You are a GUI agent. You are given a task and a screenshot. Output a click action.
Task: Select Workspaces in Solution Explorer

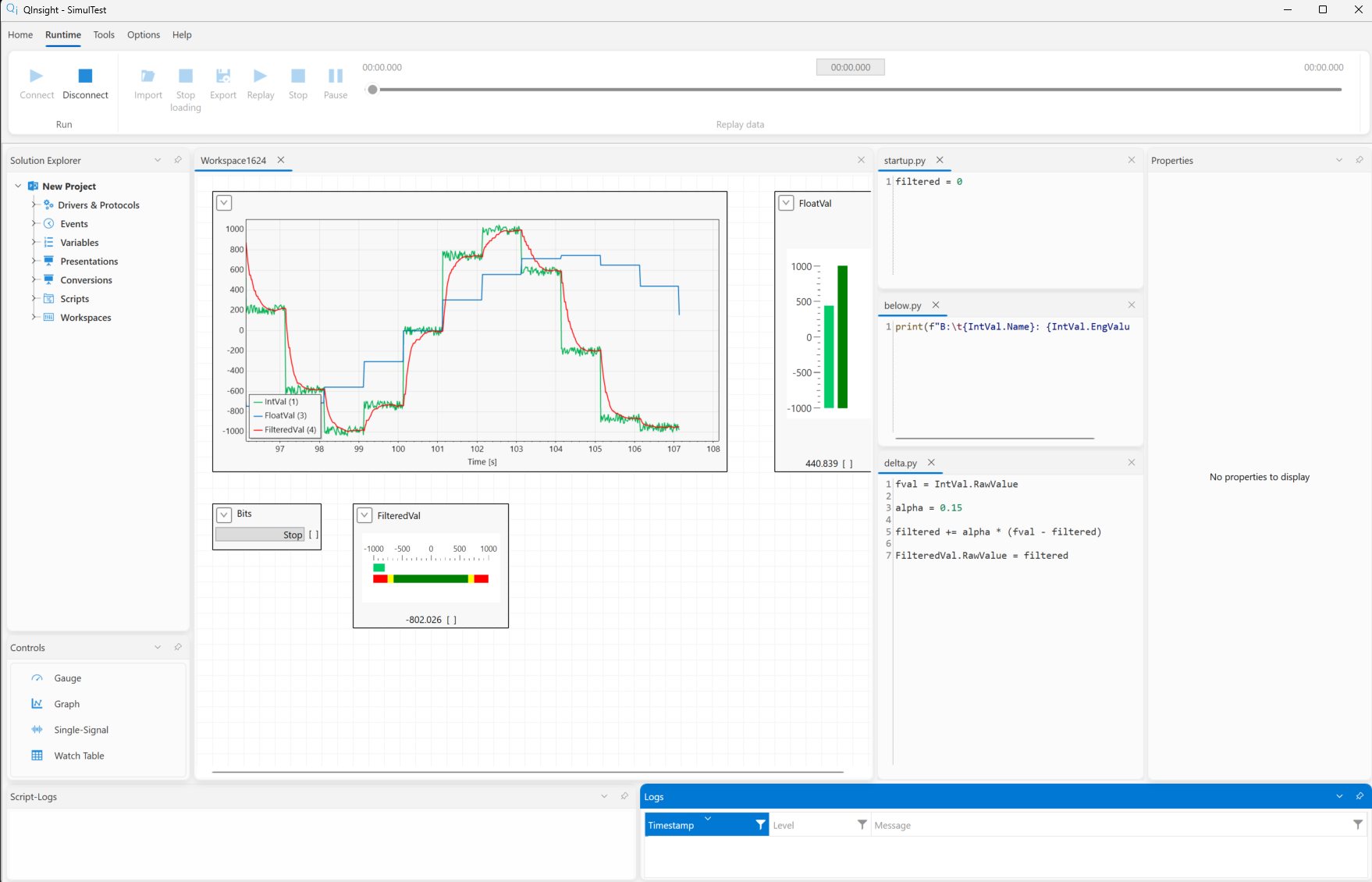pyautogui.click(x=86, y=318)
